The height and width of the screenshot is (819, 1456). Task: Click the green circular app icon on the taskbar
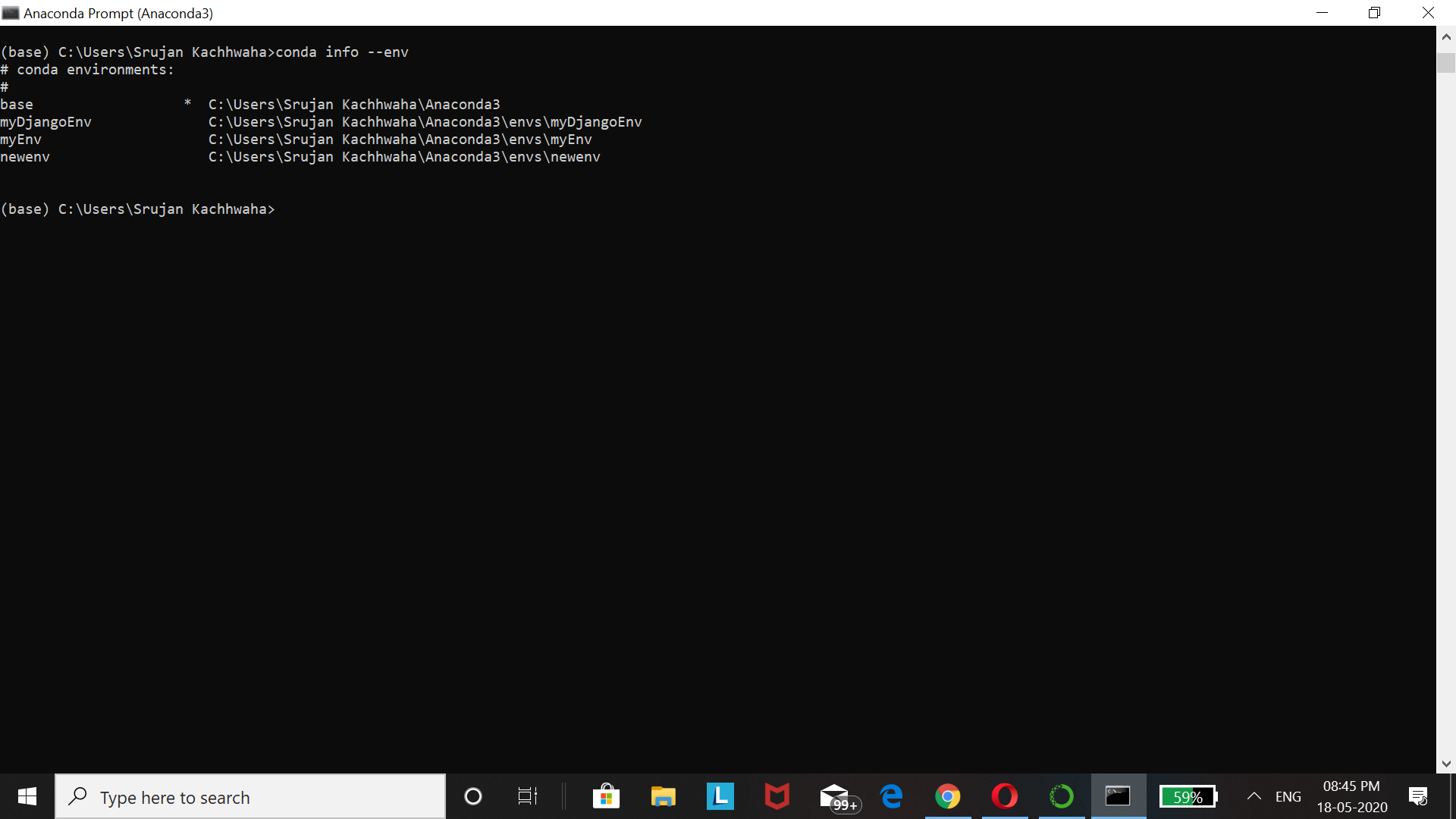click(1062, 796)
